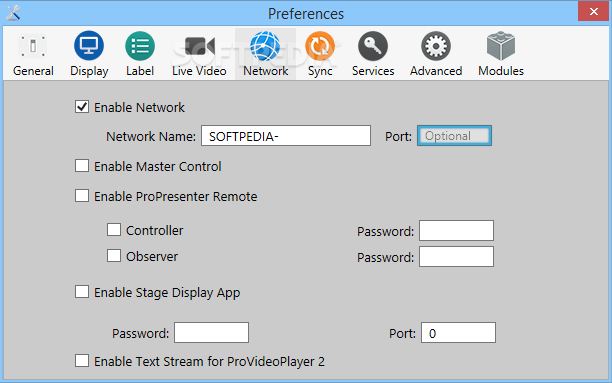Open the General preferences icon
This screenshot has width=612, height=383.
pos(33,46)
